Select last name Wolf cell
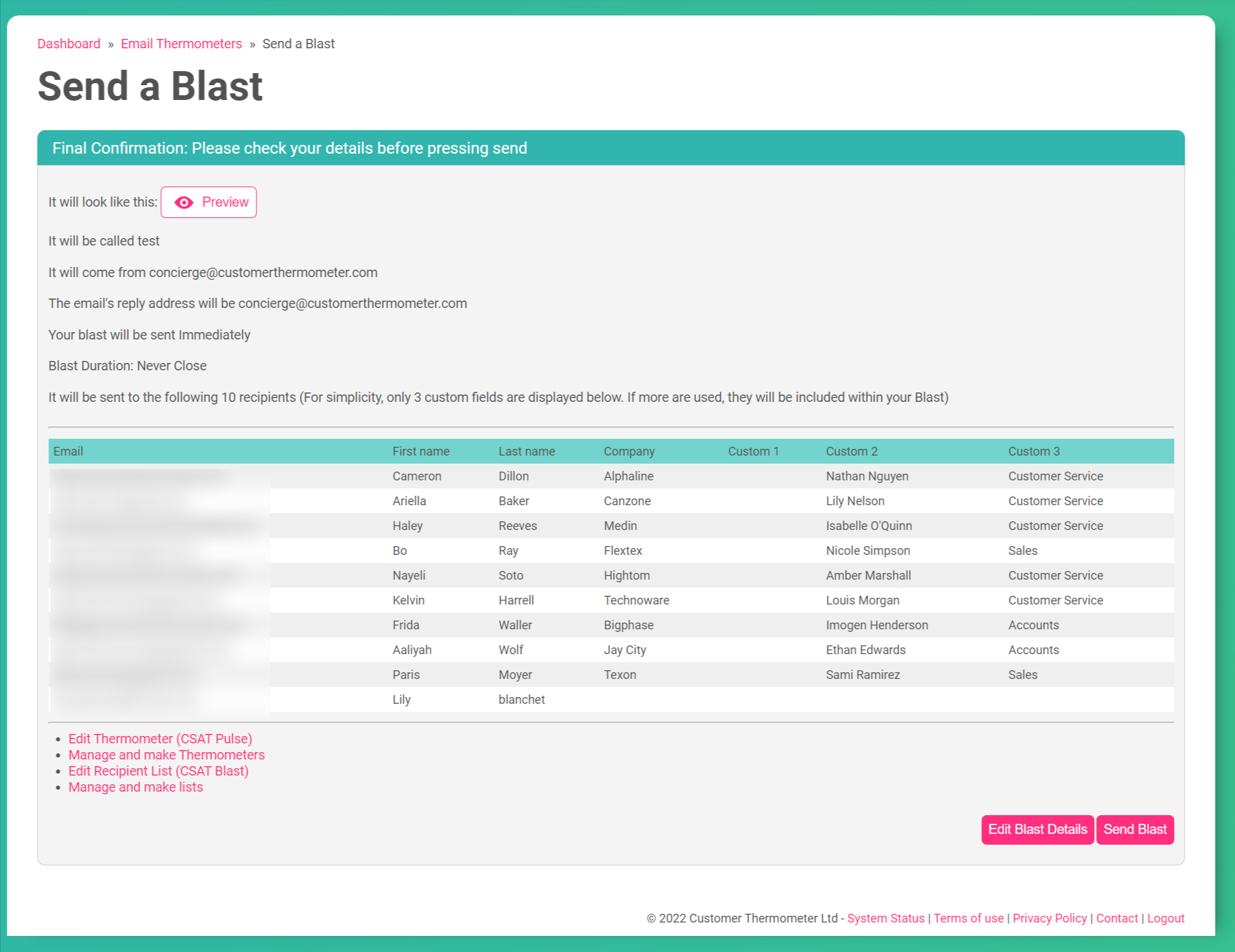Image resolution: width=1235 pixels, height=952 pixels. (511, 650)
